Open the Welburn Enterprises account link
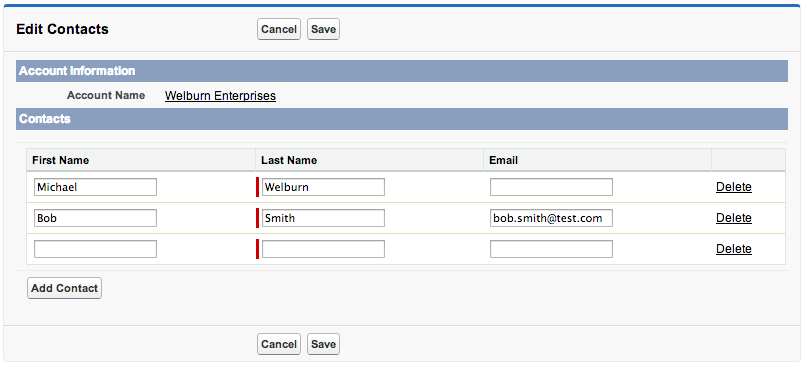 (220, 96)
